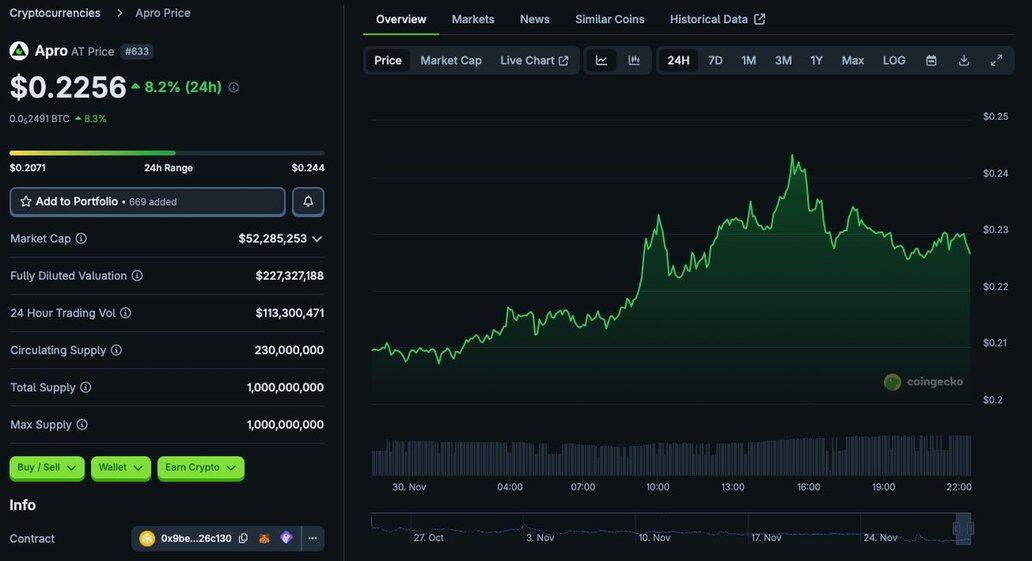Image resolution: width=1032 pixels, height=561 pixels.
Task: Open the Wallet dropdown
Action: pyautogui.click(x=121, y=467)
